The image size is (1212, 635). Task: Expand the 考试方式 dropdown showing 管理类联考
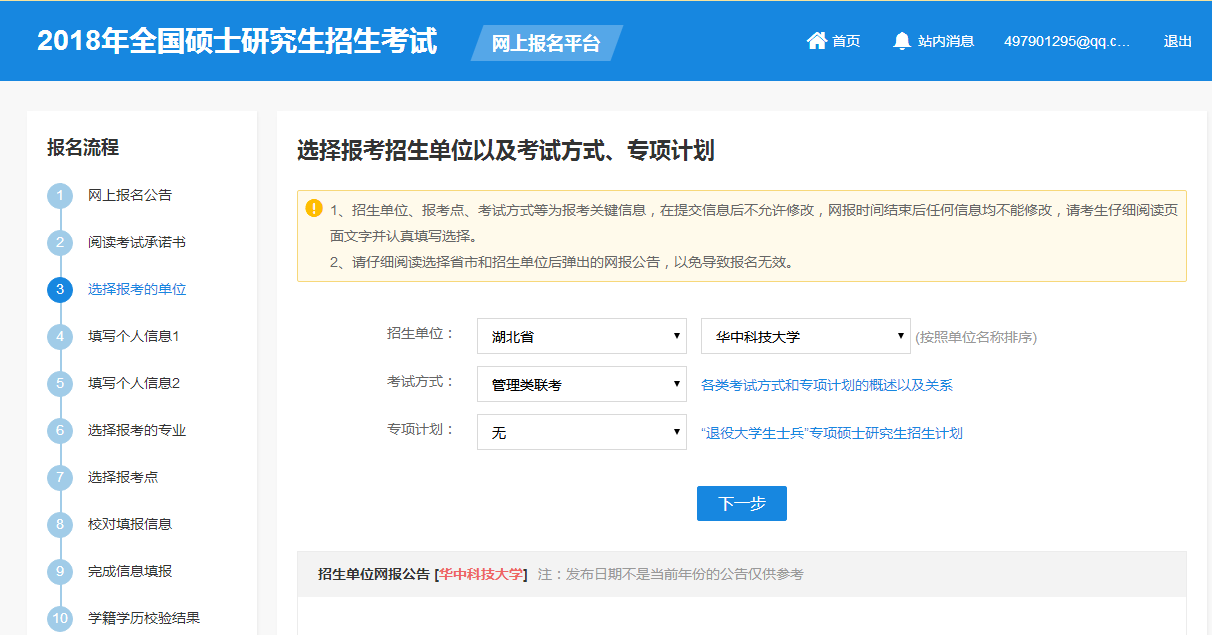click(x=581, y=385)
